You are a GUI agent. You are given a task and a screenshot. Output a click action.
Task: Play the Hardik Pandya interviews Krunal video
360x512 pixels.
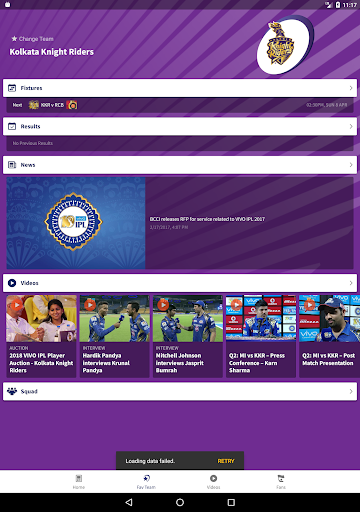point(114,336)
